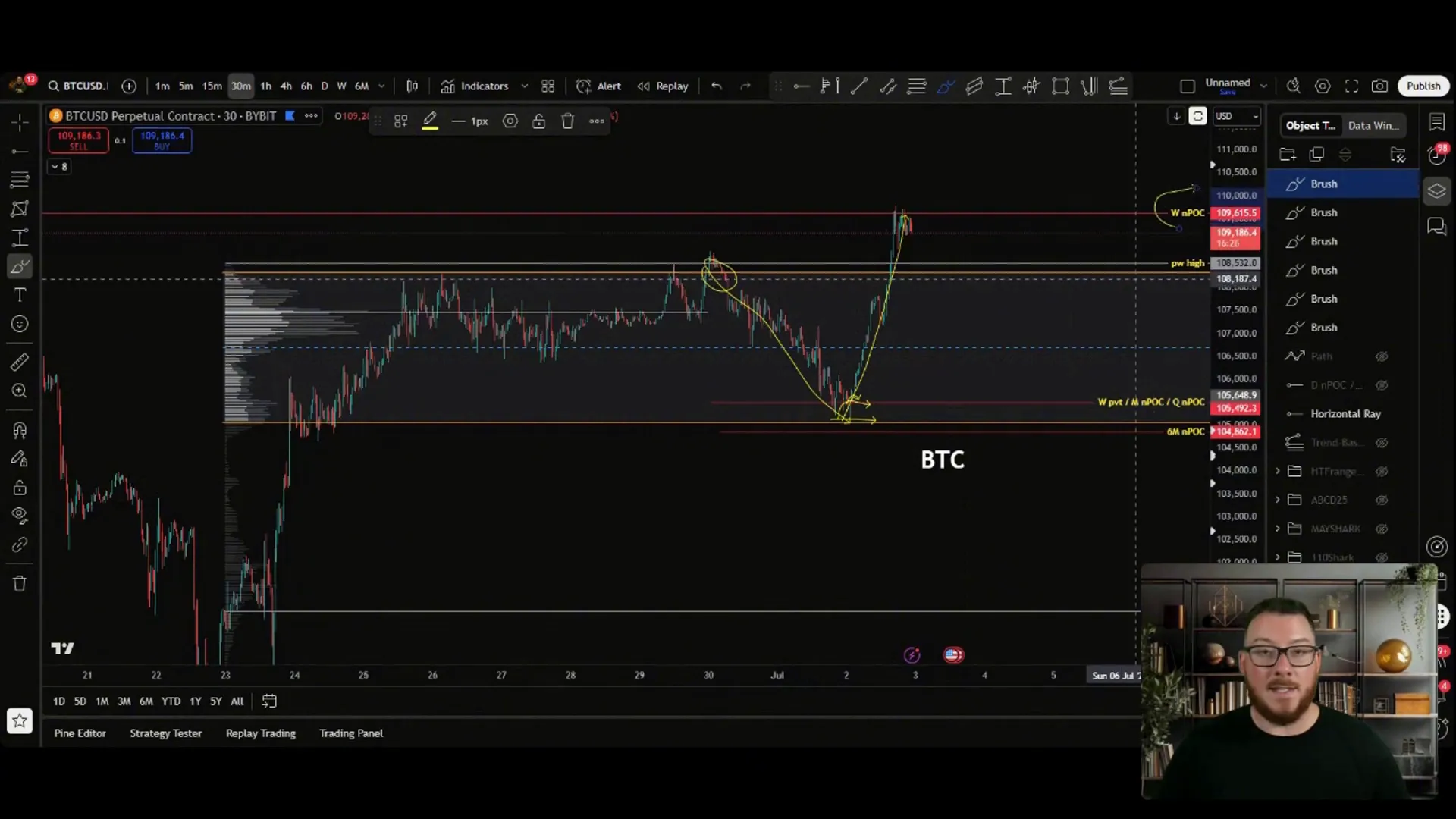This screenshot has height=819, width=1456.
Task: Open the Unnamed layout dropdown arrow
Action: (1263, 86)
